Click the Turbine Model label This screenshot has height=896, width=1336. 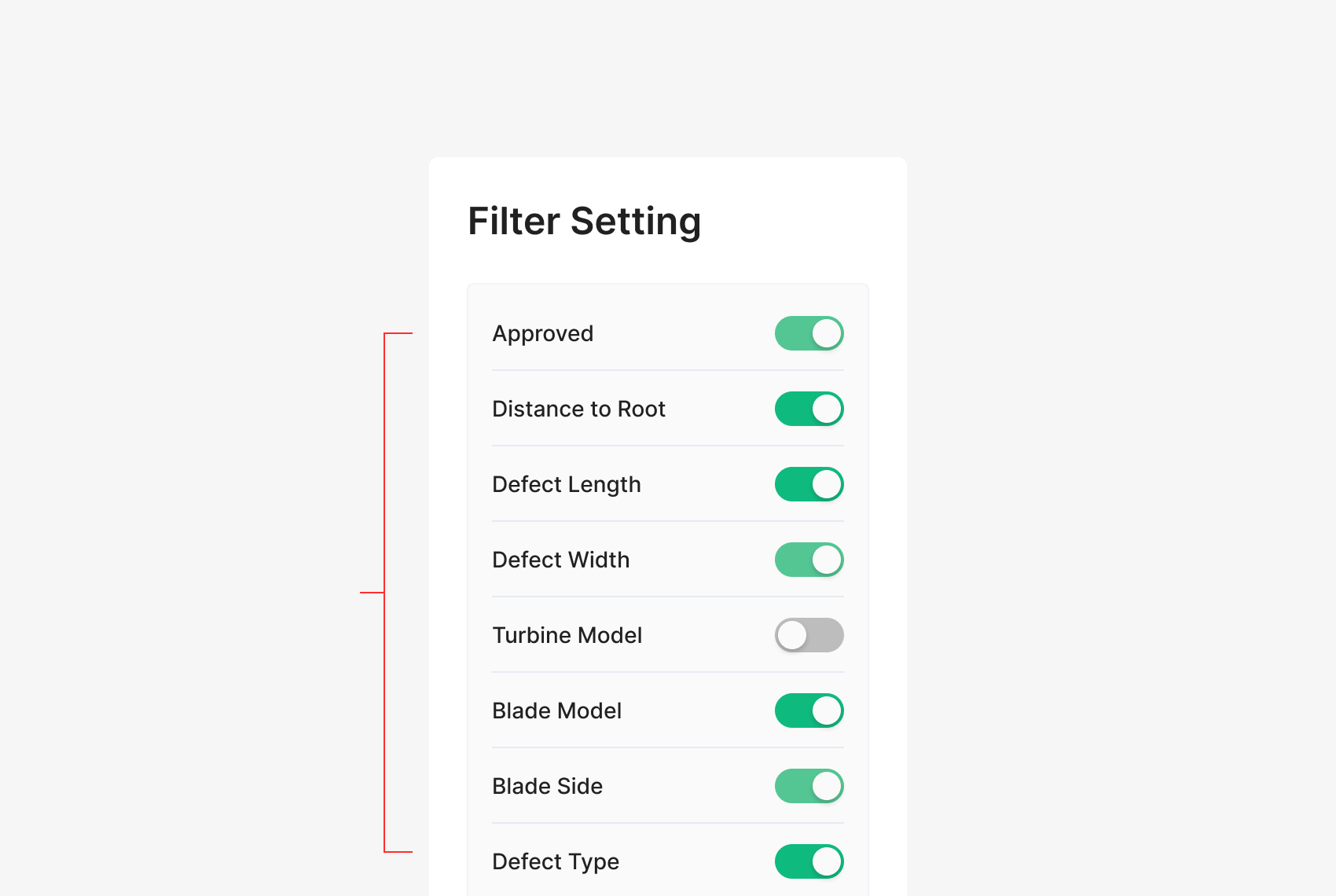[x=567, y=636]
